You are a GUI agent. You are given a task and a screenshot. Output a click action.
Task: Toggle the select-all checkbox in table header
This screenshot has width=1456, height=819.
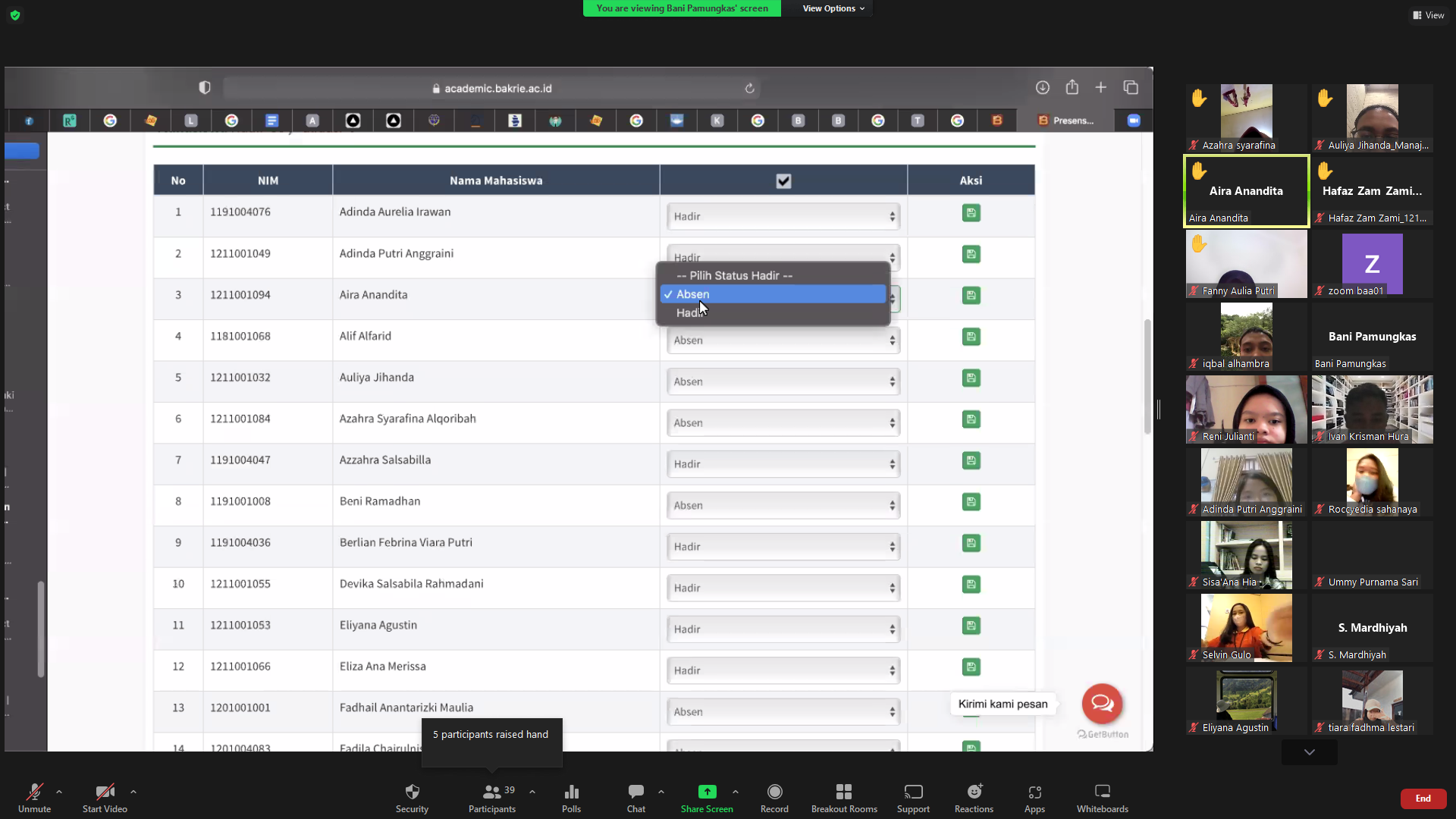[x=783, y=181]
